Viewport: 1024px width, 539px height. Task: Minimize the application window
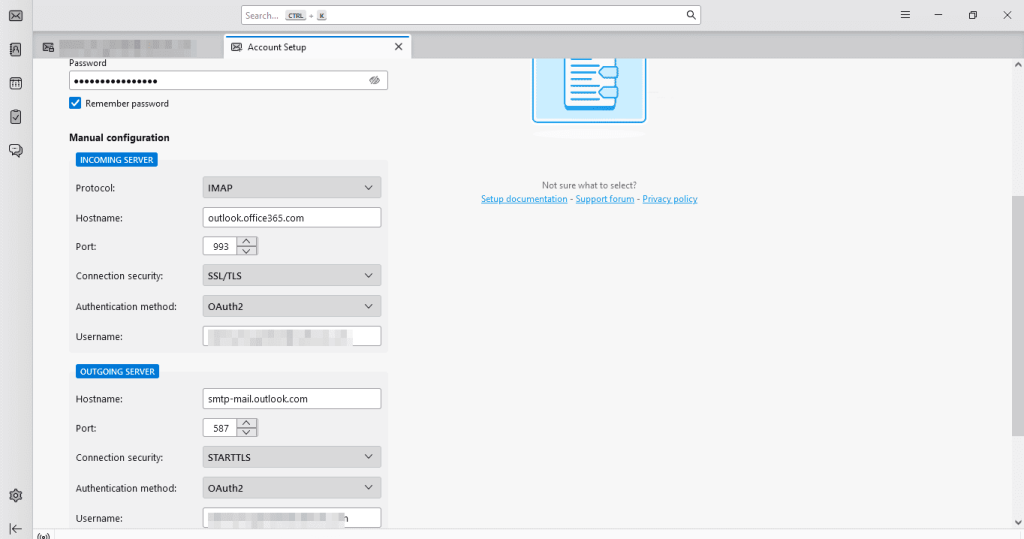click(938, 15)
